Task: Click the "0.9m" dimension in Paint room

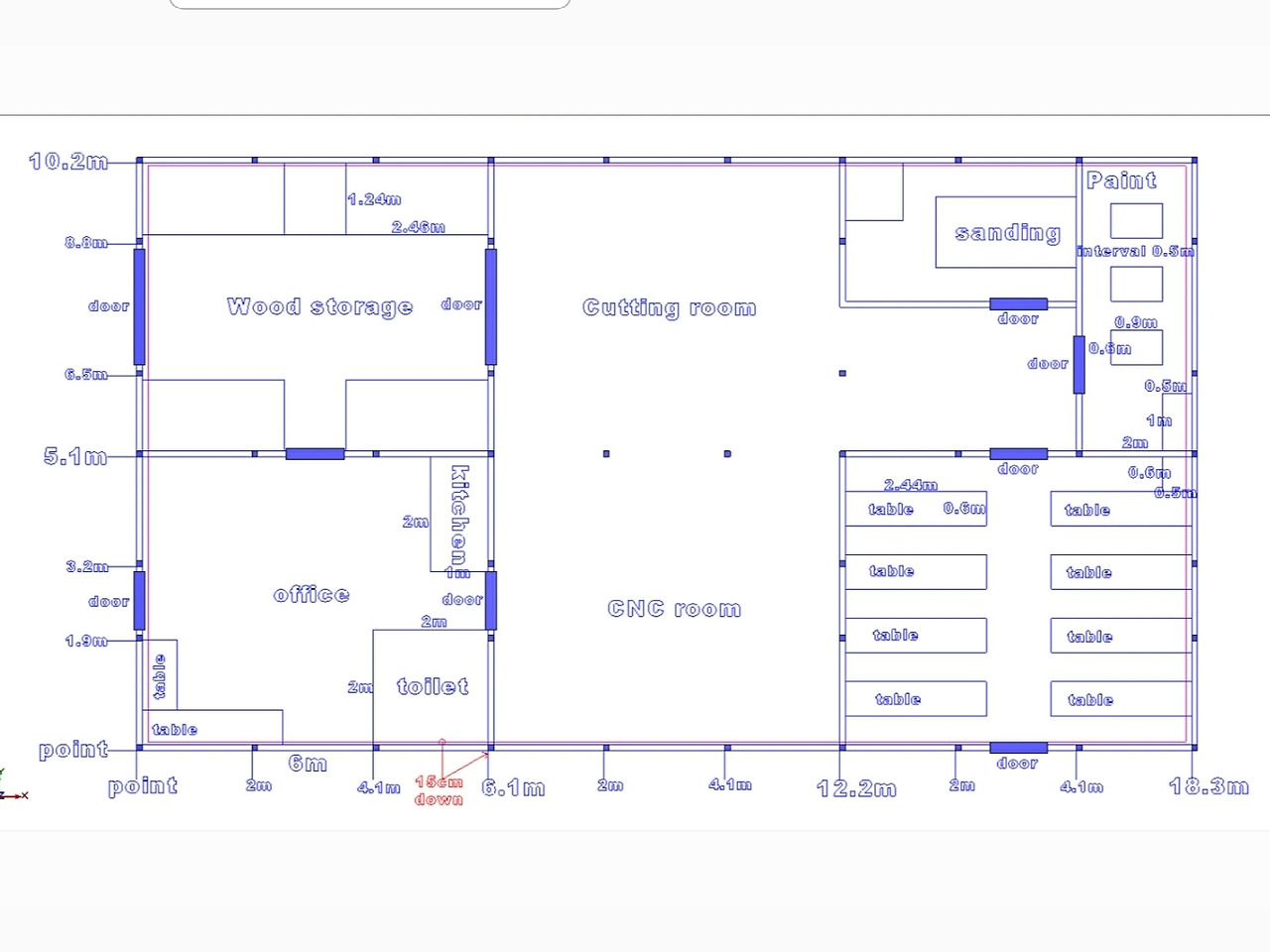Action: 1136,322
